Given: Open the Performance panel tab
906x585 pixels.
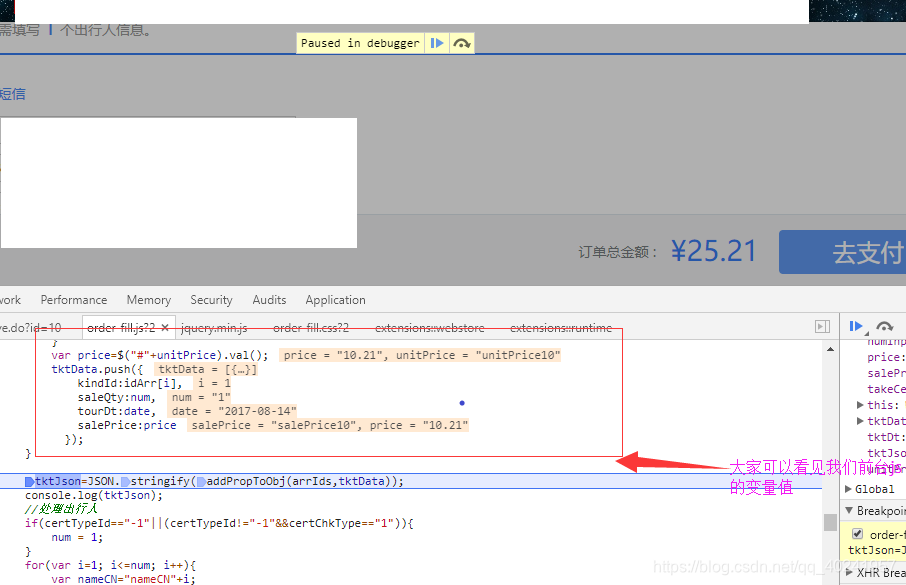Looking at the screenshot, I should (74, 300).
